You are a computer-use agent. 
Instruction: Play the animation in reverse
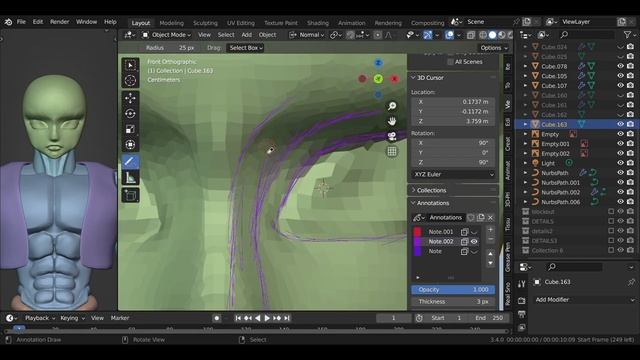pyautogui.click(x=258, y=318)
